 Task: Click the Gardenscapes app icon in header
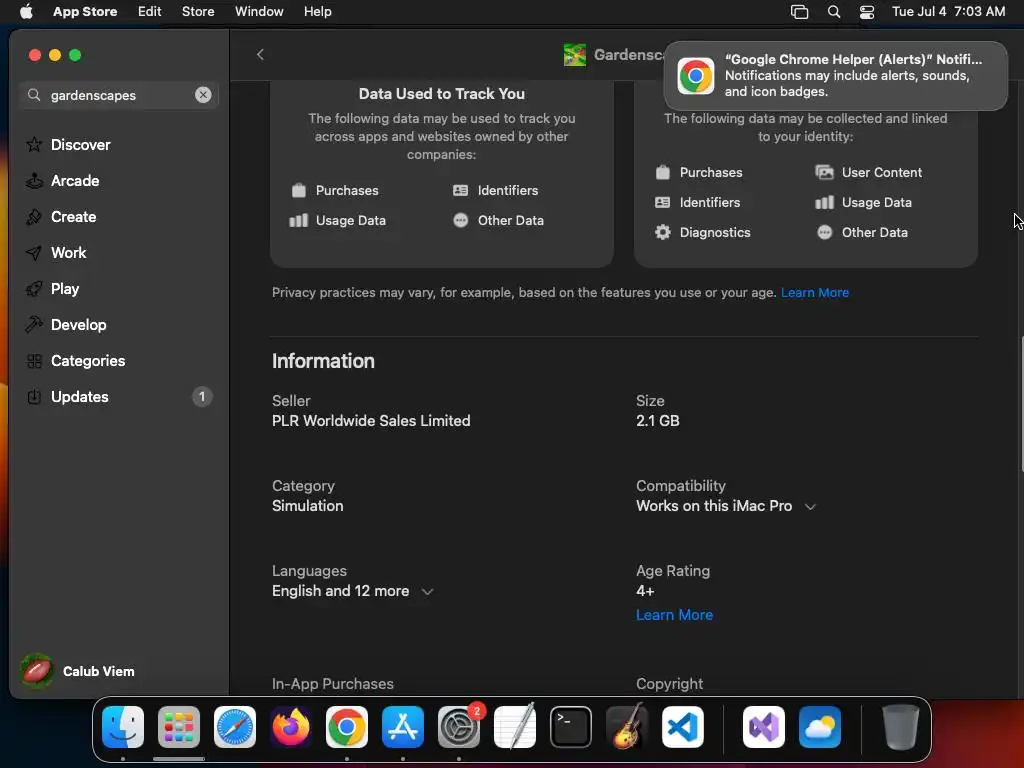pos(575,55)
